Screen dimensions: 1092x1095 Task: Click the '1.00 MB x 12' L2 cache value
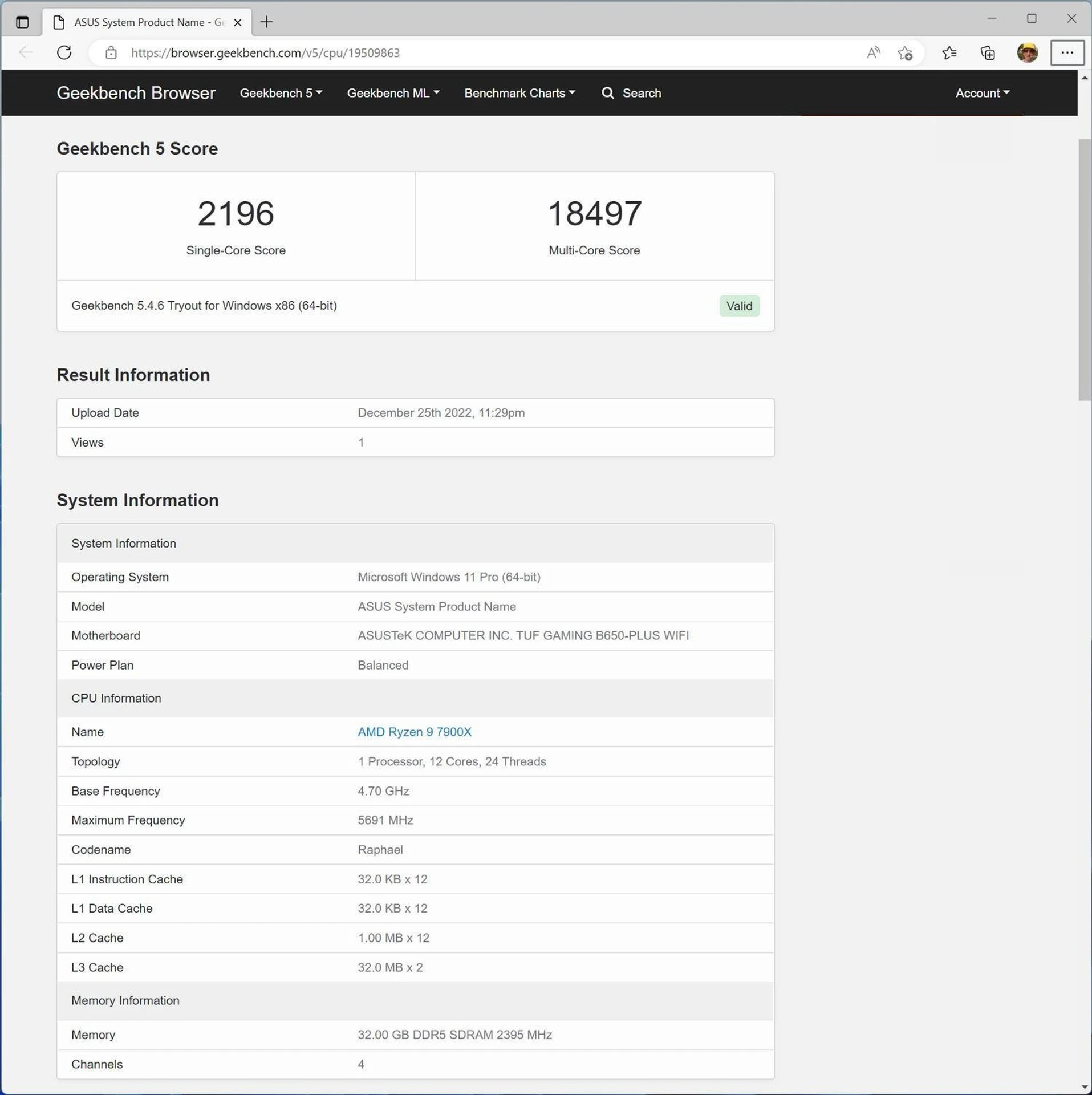point(393,939)
